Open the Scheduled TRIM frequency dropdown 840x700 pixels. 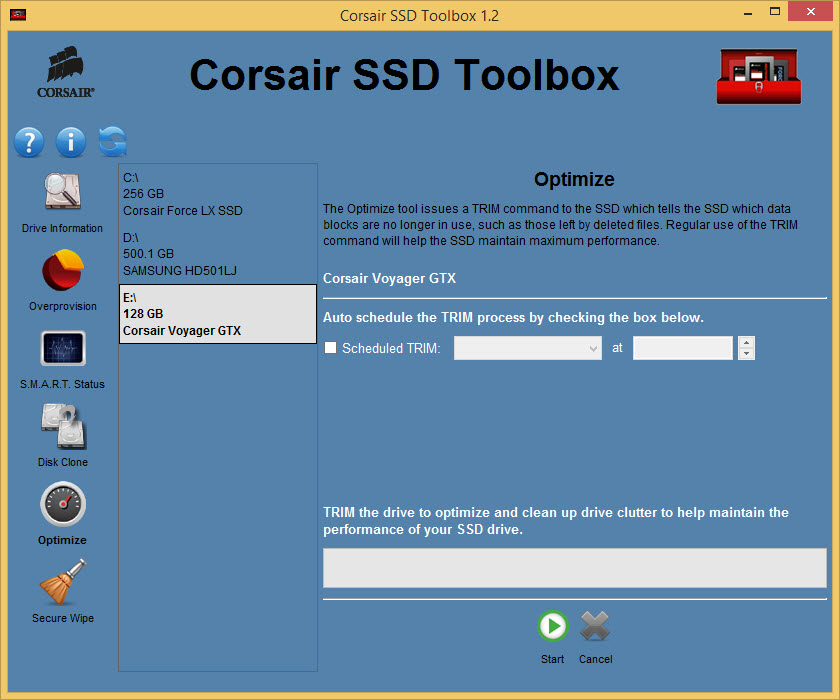click(x=528, y=348)
